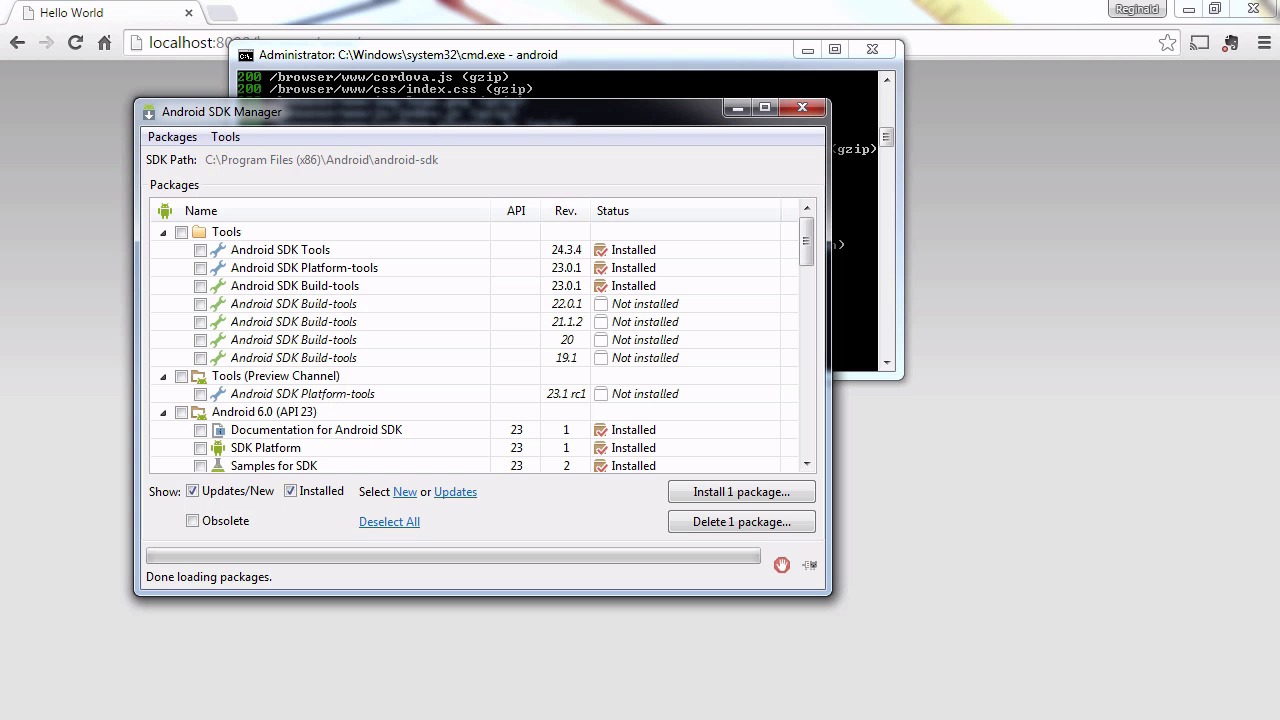The height and width of the screenshot is (720, 1280).
Task: Open the Chrome menu icon
Action: [x=1264, y=43]
